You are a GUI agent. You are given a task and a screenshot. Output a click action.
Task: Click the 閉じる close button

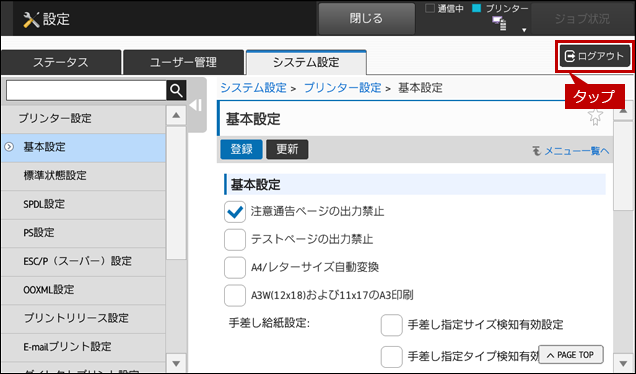point(366,19)
